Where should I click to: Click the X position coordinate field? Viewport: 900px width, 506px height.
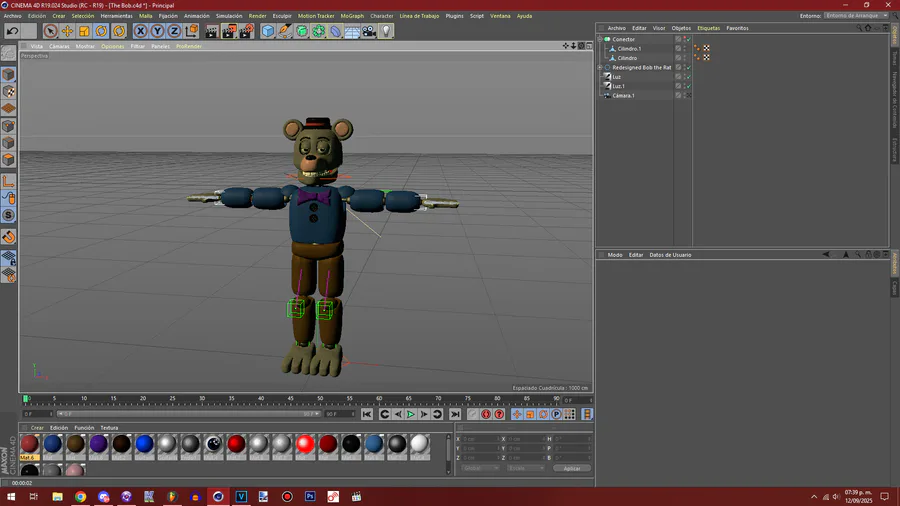tap(480, 439)
